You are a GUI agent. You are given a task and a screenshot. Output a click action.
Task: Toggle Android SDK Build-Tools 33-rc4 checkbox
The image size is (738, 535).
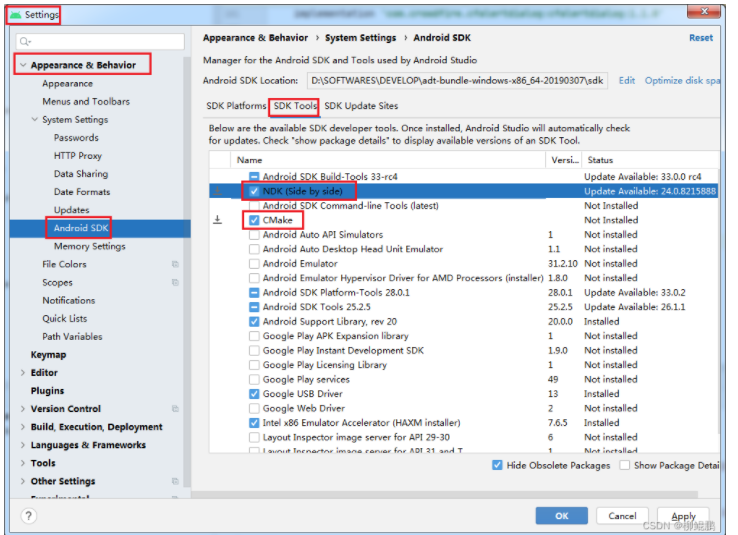(254, 176)
